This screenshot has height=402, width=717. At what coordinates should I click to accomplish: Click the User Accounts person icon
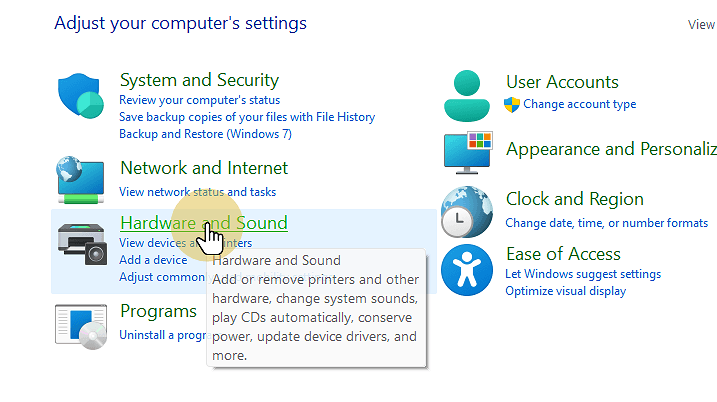pos(467,94)
